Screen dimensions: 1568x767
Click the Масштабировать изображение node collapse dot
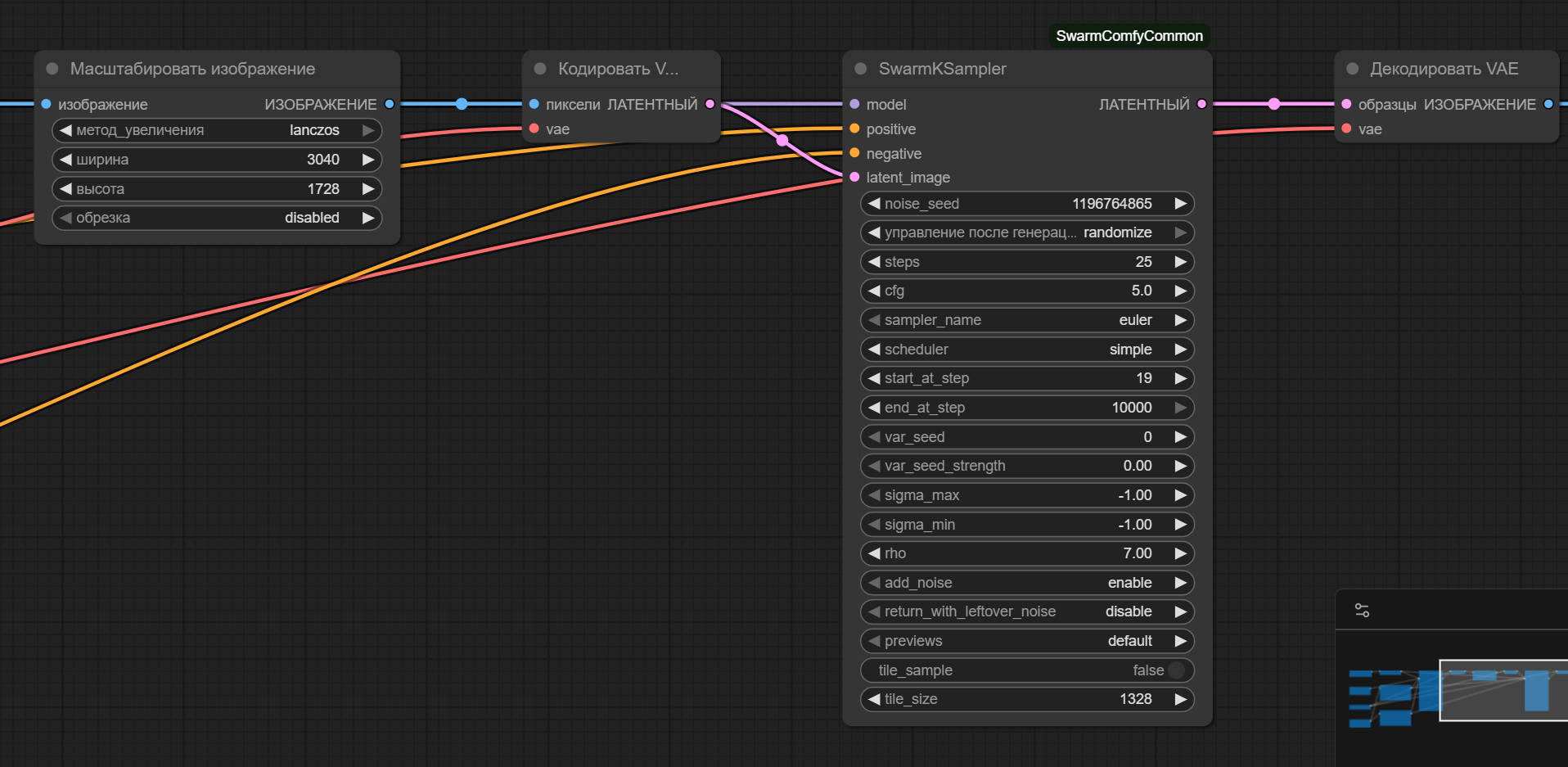coord(52,69)
